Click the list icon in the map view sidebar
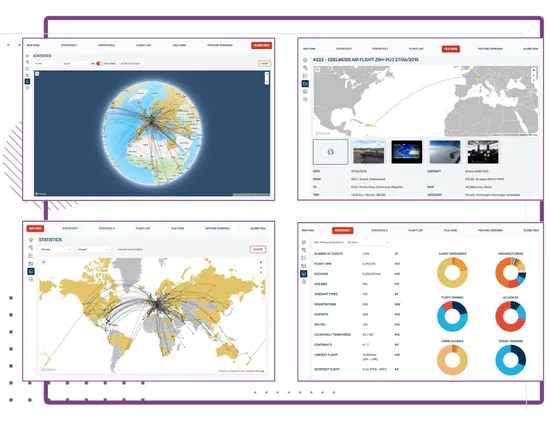This screenshot has height=427, width=550. (x=31, y=255)
